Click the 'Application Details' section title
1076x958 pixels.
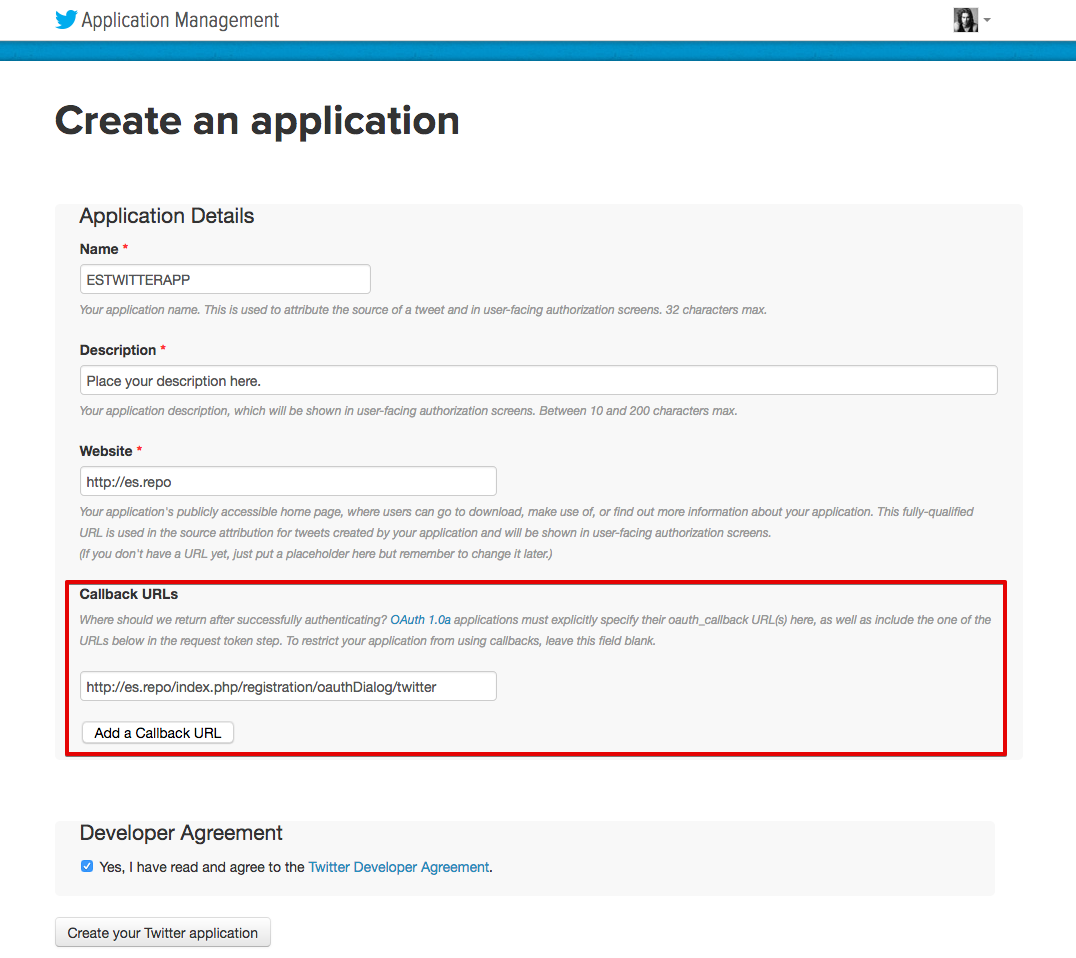tap(167, 216)
